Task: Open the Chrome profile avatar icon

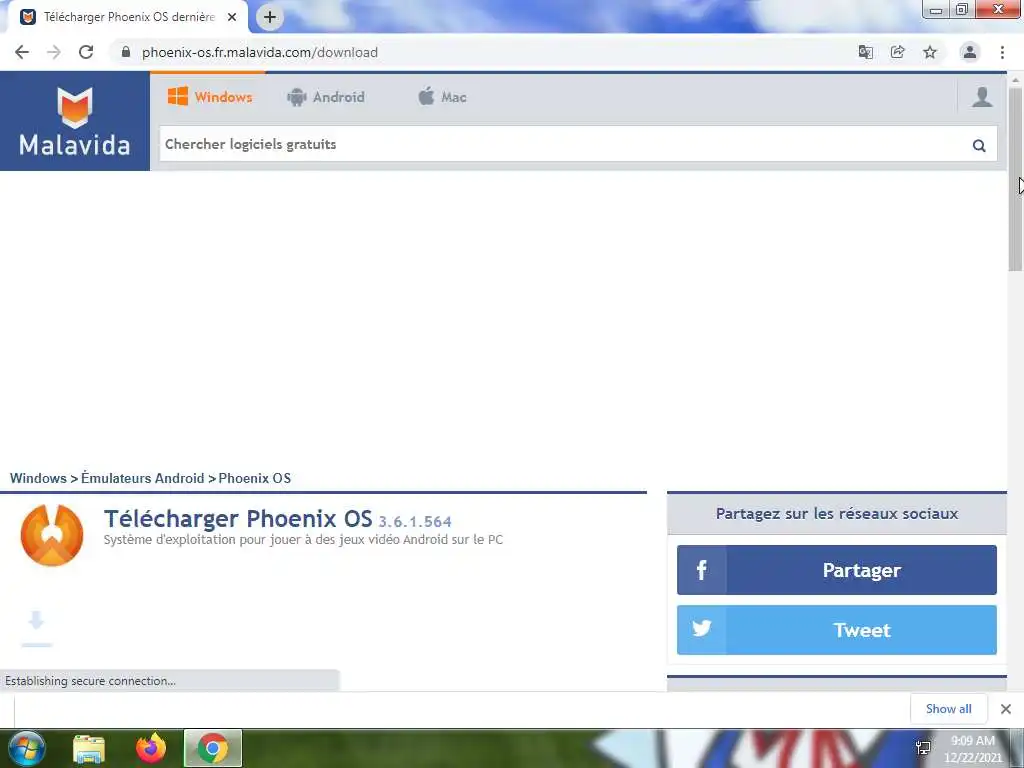Action: click(970, 52)
